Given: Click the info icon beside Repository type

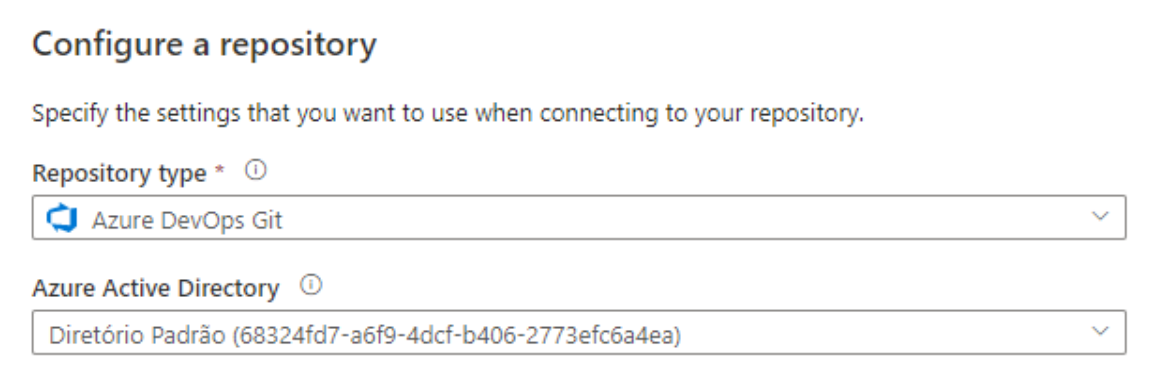Looking at the screenshot, I should pos(256,171).
